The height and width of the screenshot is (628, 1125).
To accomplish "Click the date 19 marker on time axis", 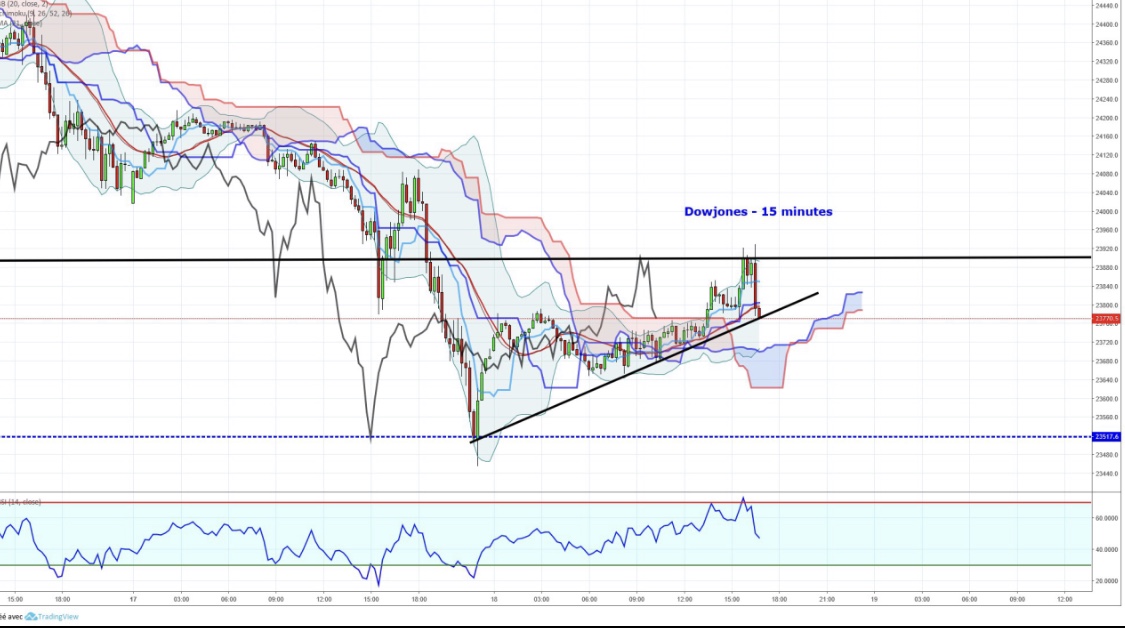I will tap(874, 599).
